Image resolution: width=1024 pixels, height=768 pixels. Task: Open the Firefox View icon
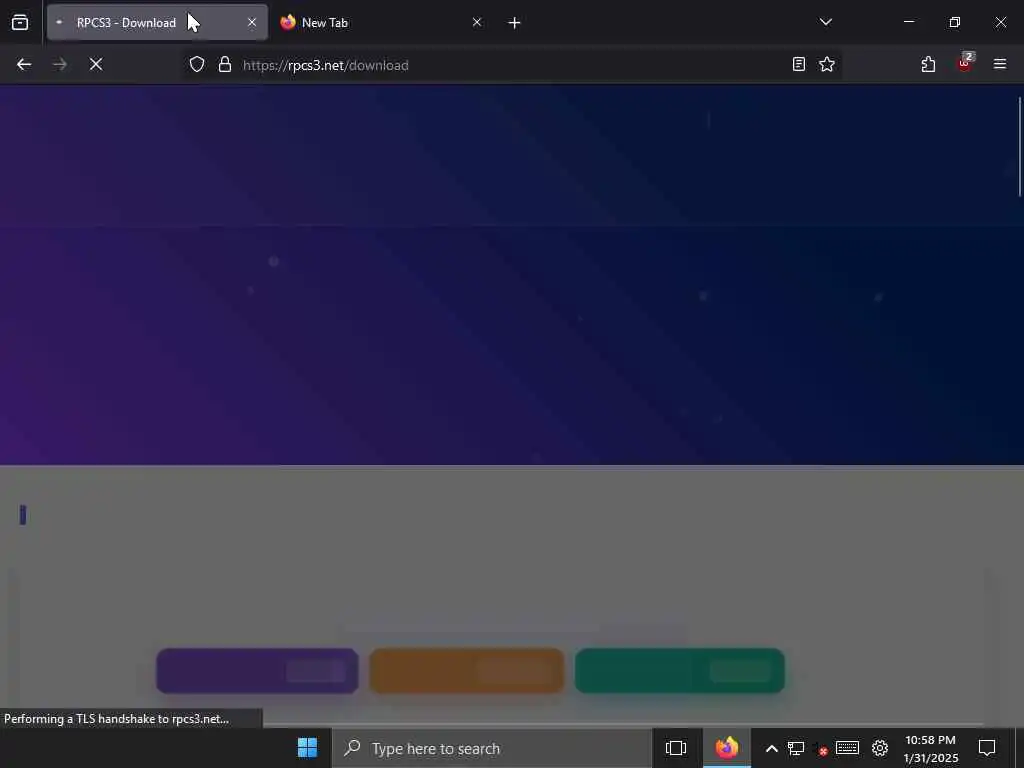pyautogui.click(x=20, y=23)
